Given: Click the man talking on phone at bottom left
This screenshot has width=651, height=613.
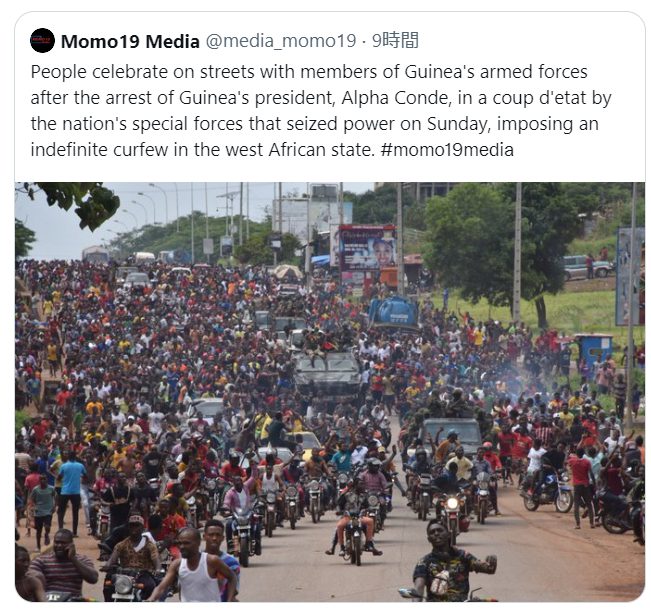Looking at the screenshot, I should 62,566.
